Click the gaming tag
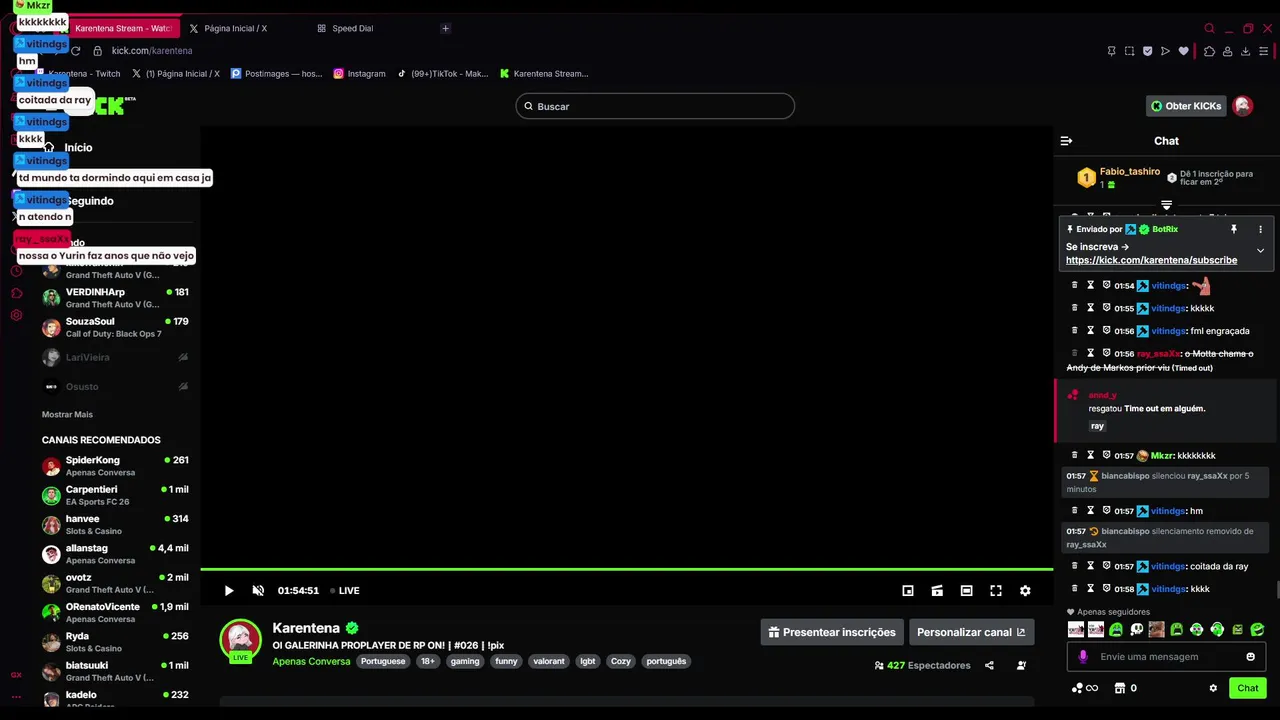 click(x=465, y=661)
